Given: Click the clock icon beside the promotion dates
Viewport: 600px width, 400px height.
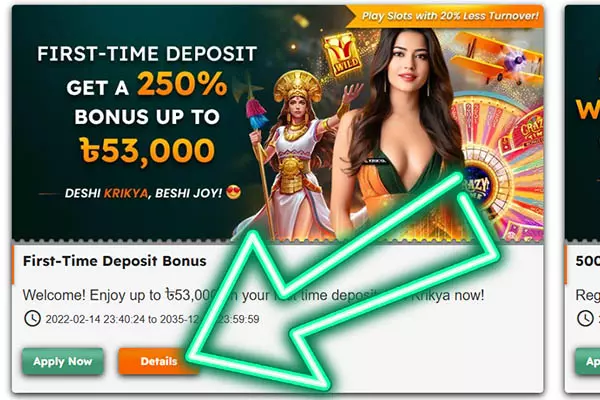Looking at the screenshot, I should coord(32,318).
